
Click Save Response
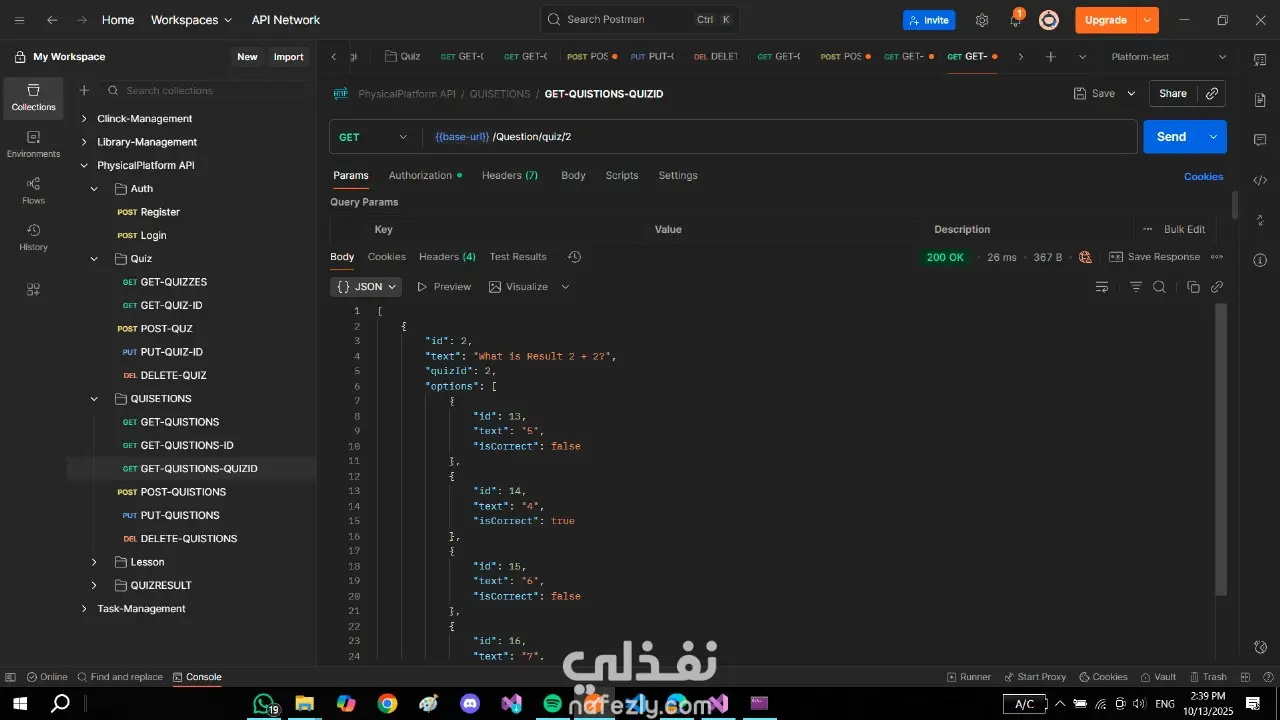1154,257
